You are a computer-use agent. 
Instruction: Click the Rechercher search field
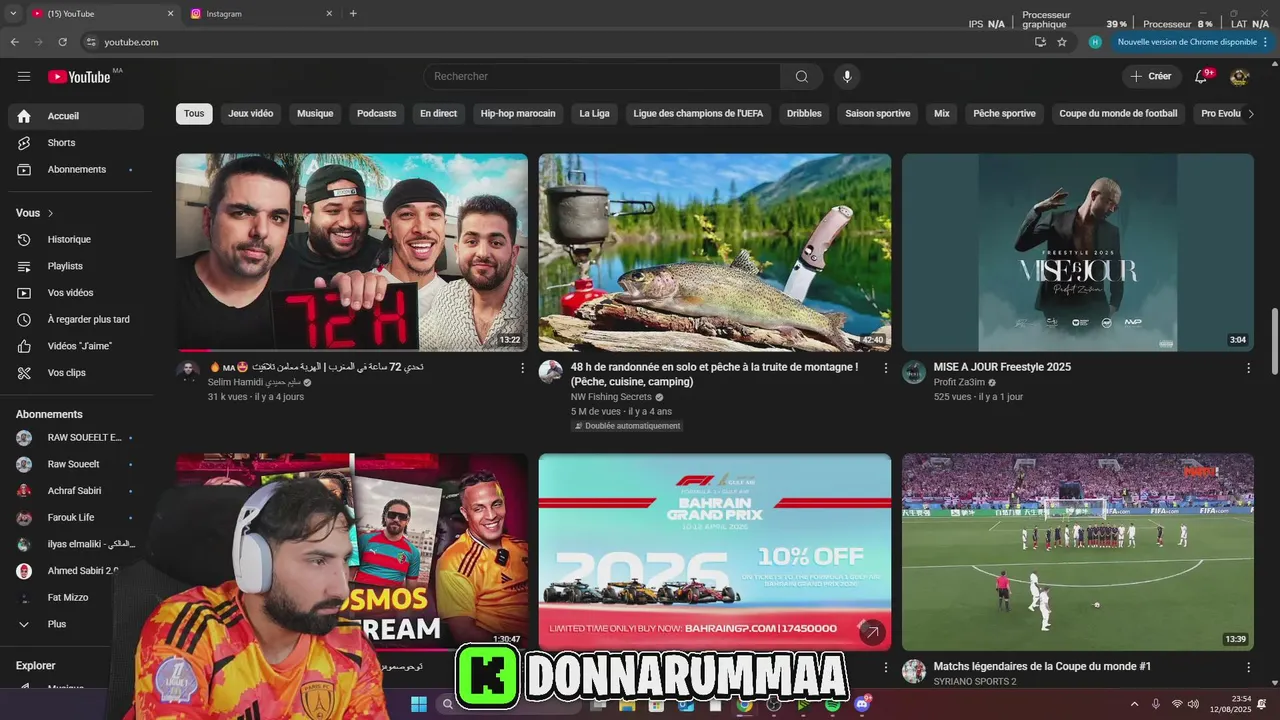tap(602, 77)
